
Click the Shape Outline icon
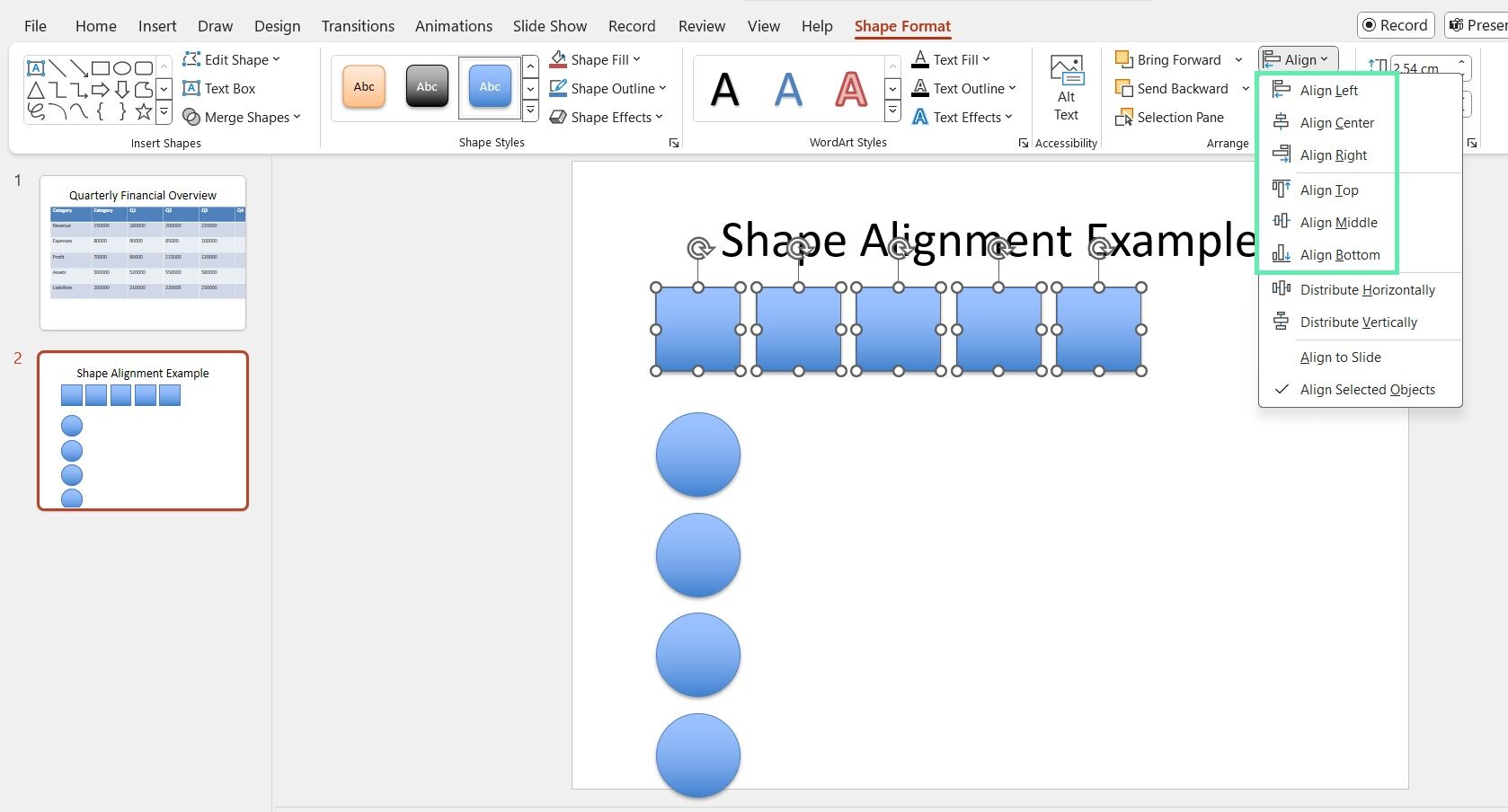click(x=557, y=88)
